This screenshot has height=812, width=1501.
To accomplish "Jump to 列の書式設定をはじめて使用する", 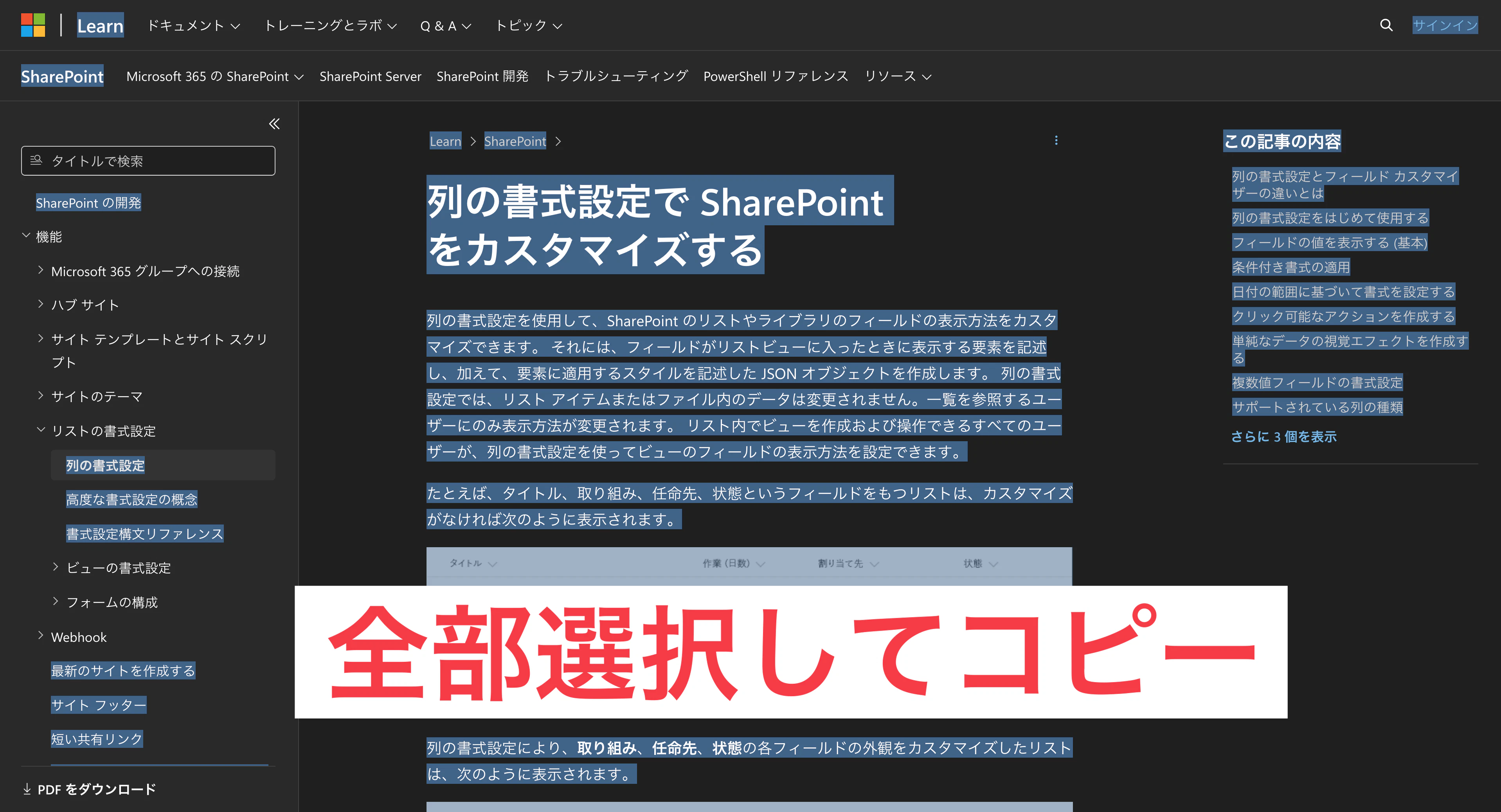I will 1330,218.
